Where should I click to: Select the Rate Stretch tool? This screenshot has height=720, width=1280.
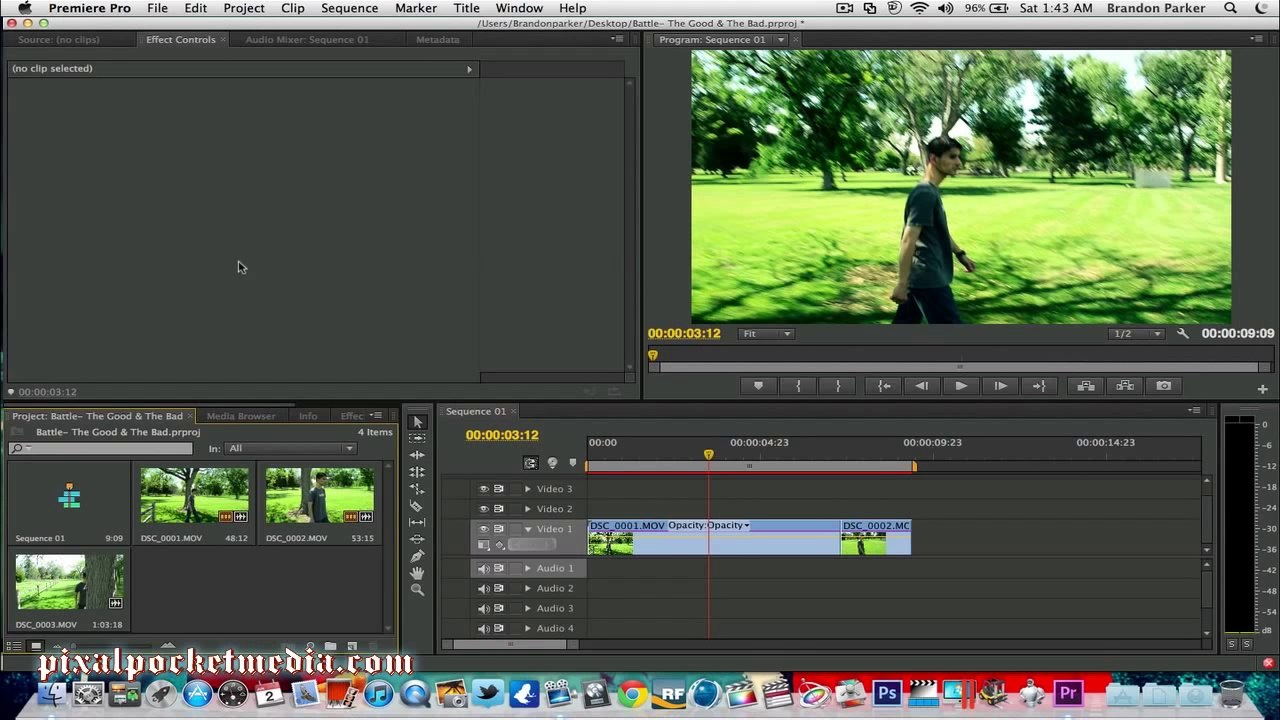[x=418, y=489]
